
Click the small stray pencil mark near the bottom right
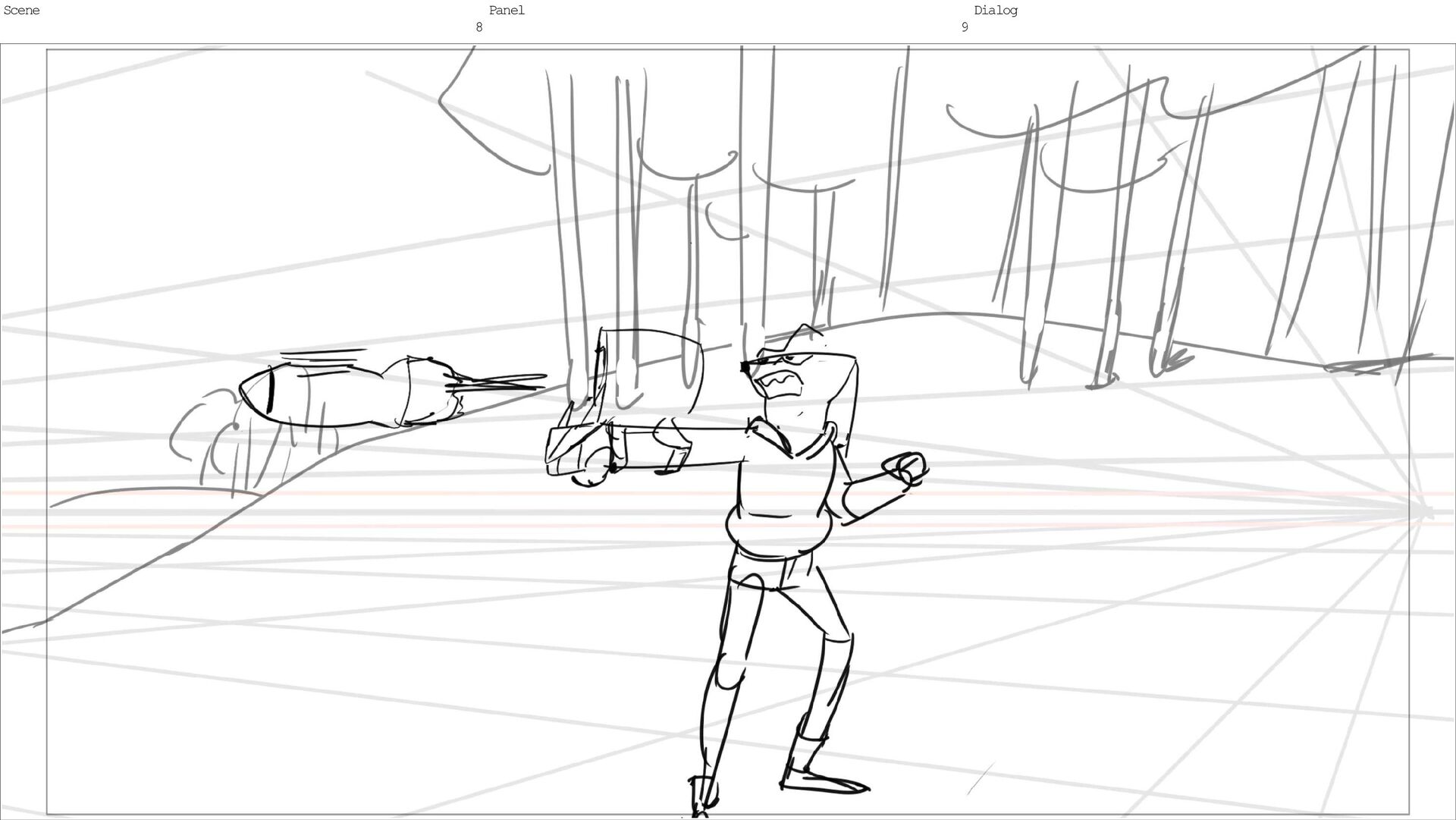tap(980, 779)
